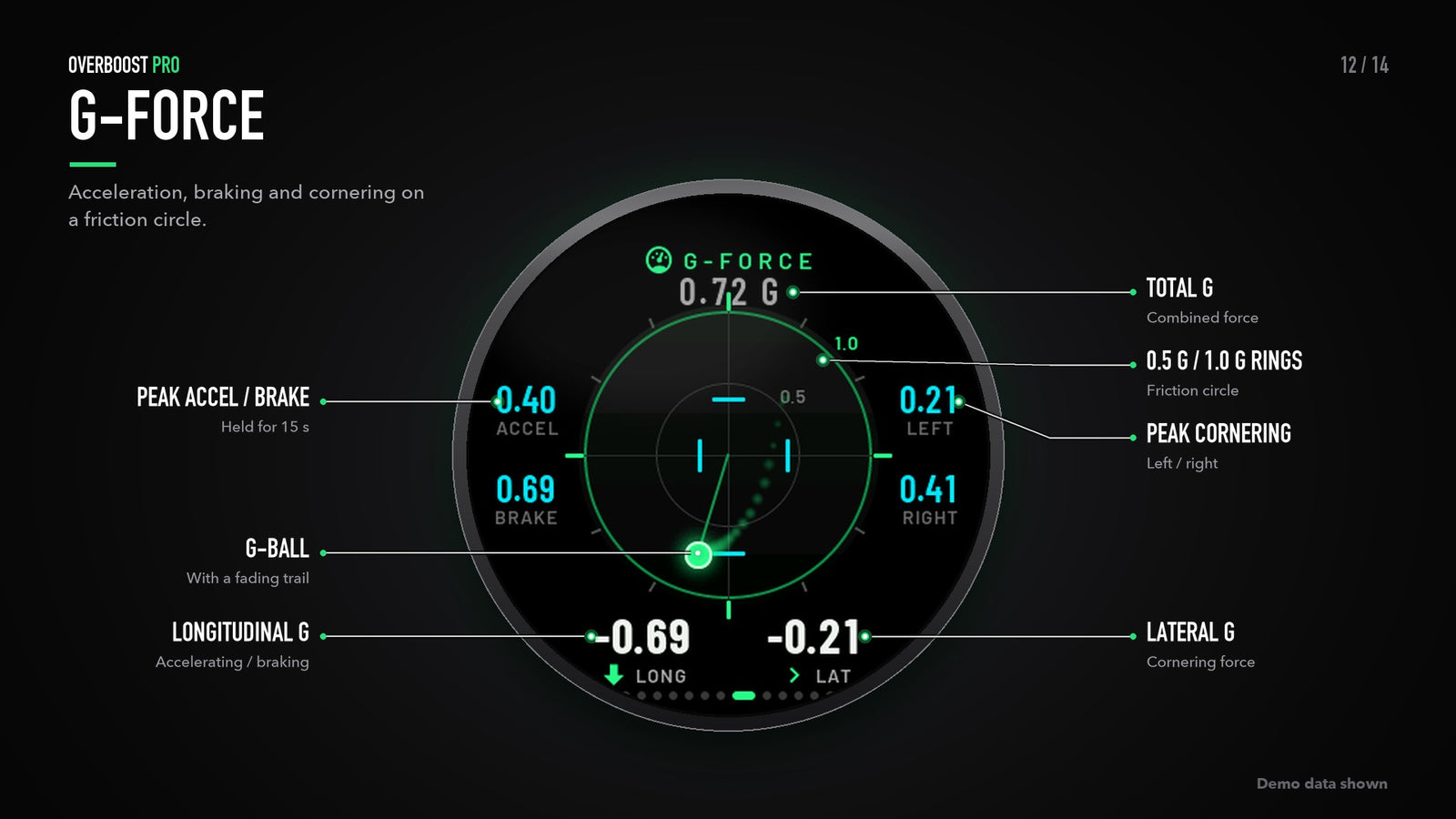
Task: Click the 0.40 ACCEL peak value
Action: point(526,399)
